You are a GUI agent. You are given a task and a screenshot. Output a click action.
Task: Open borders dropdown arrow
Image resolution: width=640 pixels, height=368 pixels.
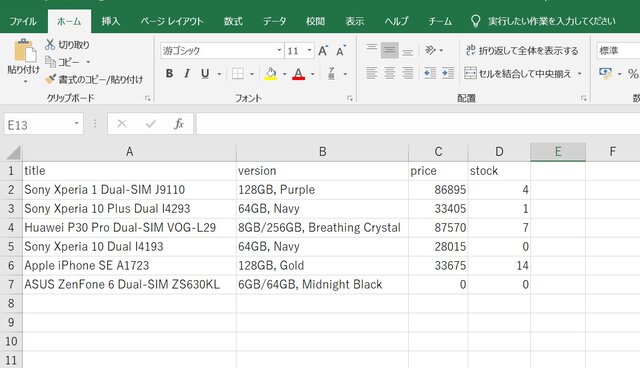pos(252,74)
